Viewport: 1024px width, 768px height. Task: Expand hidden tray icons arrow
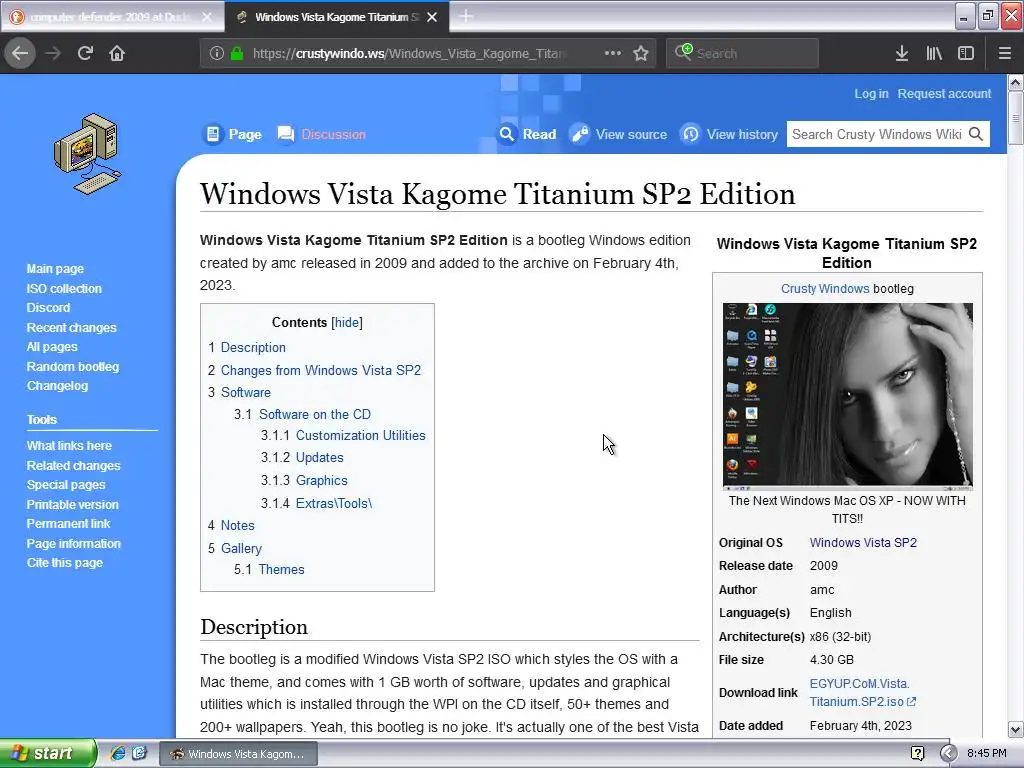tap(948, 754)
